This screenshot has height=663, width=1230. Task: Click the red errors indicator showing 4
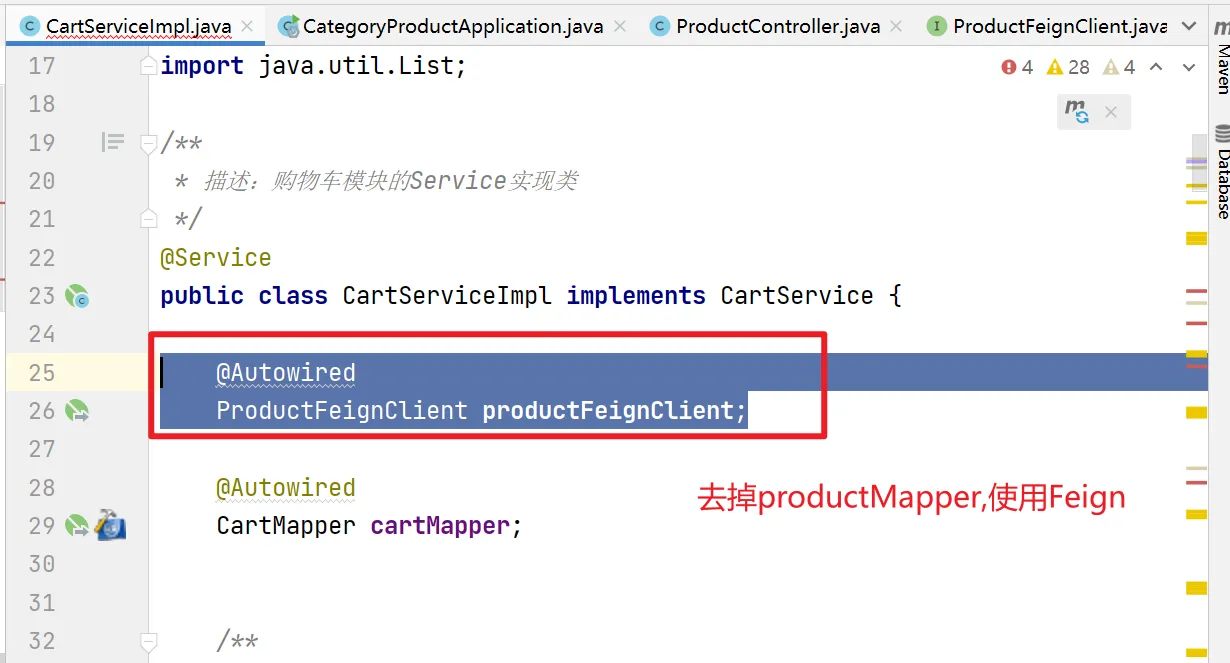[1017, 67]
